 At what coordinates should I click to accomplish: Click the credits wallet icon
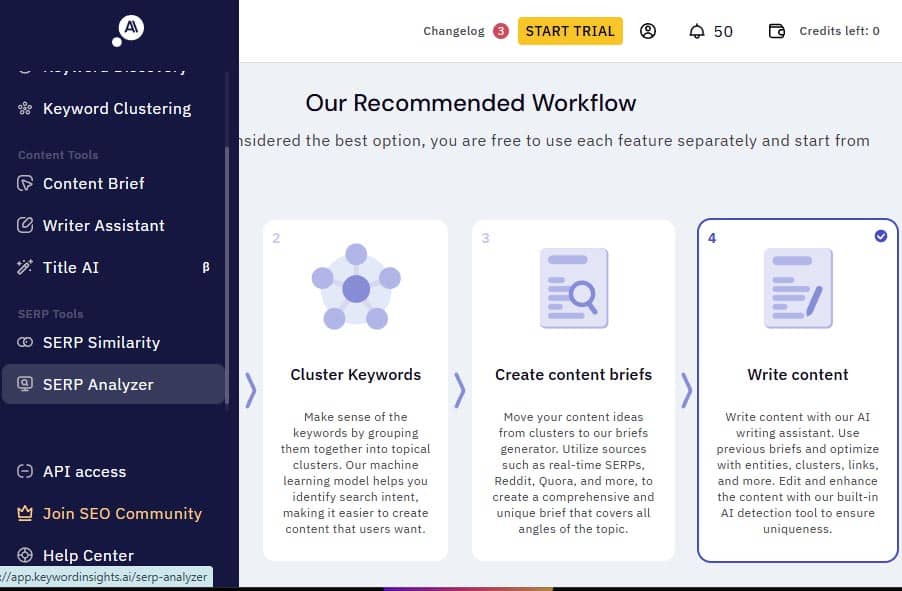(776, 31)
